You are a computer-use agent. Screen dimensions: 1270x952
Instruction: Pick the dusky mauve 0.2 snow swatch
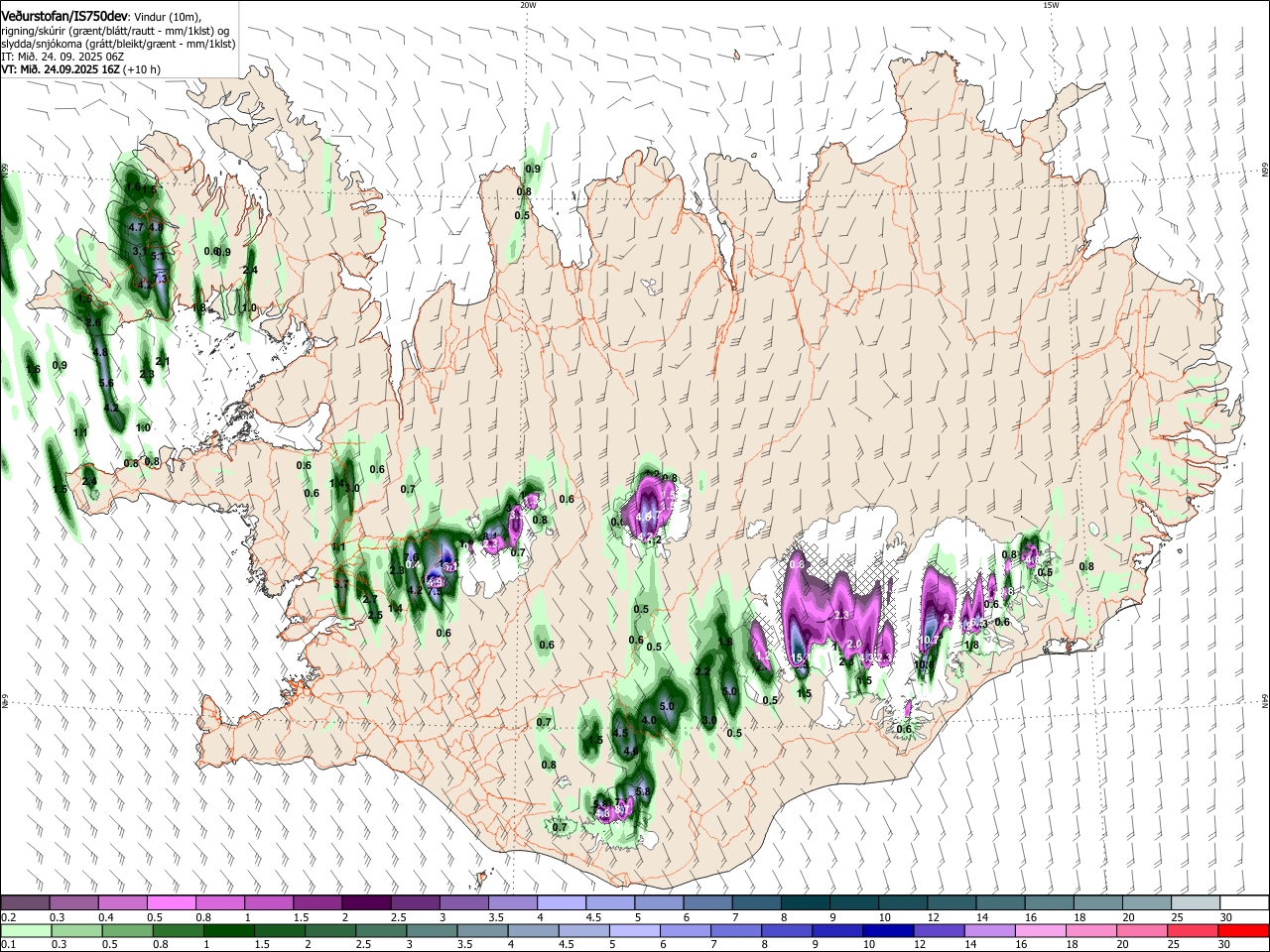[25, 902]
